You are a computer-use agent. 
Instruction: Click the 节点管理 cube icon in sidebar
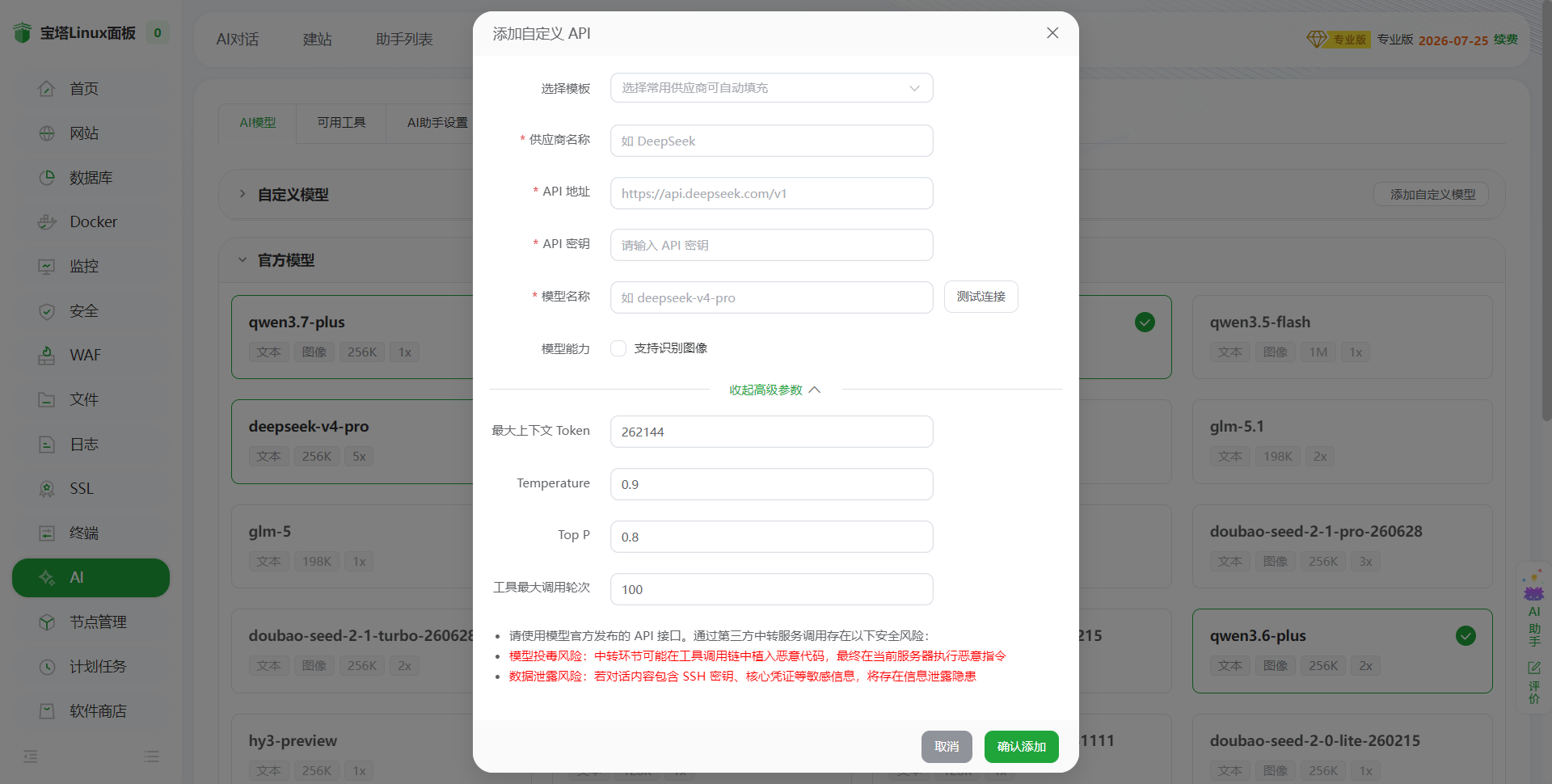(47, 622)
